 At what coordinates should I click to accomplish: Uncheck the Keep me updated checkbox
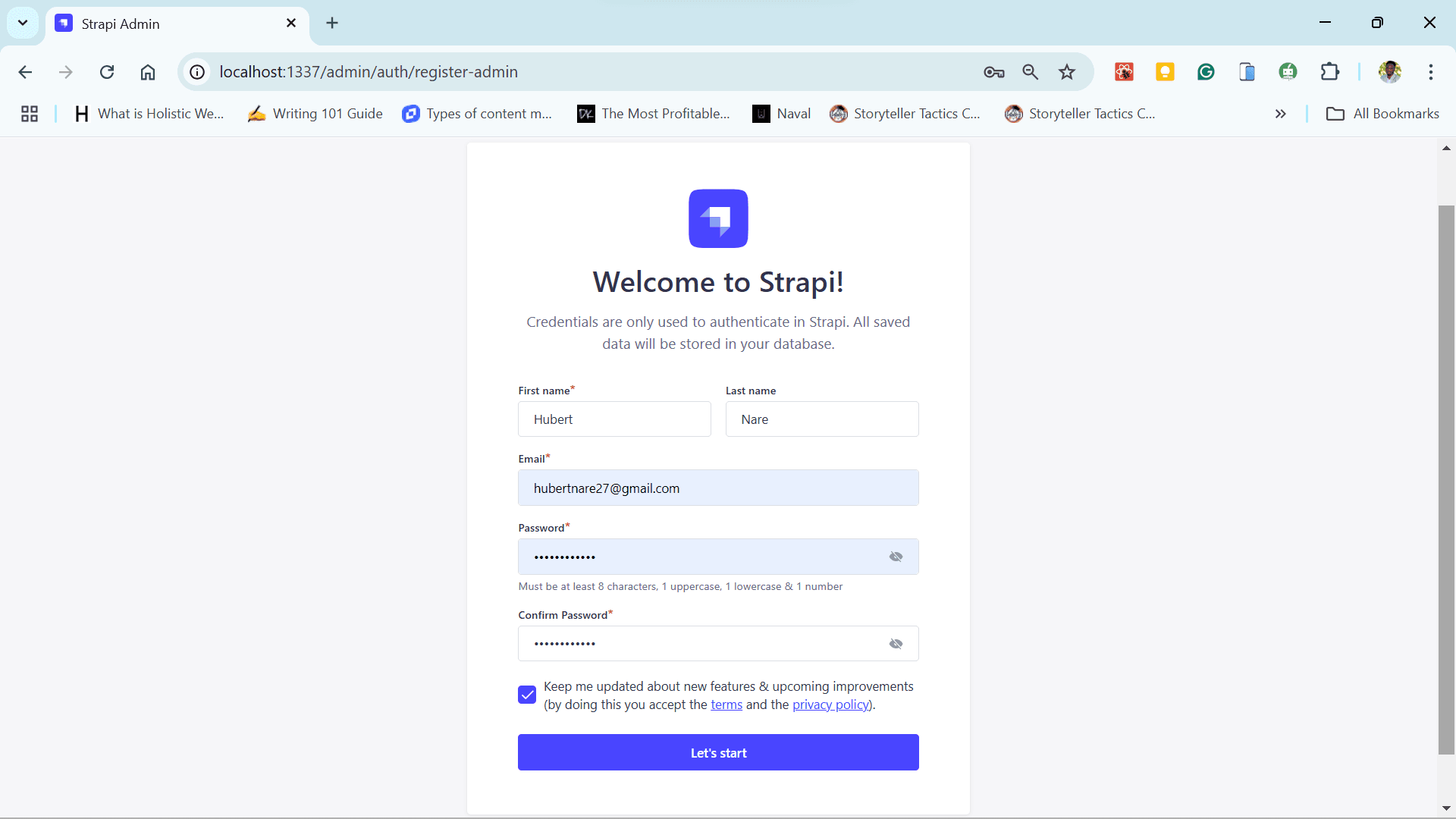click(527, 695)
